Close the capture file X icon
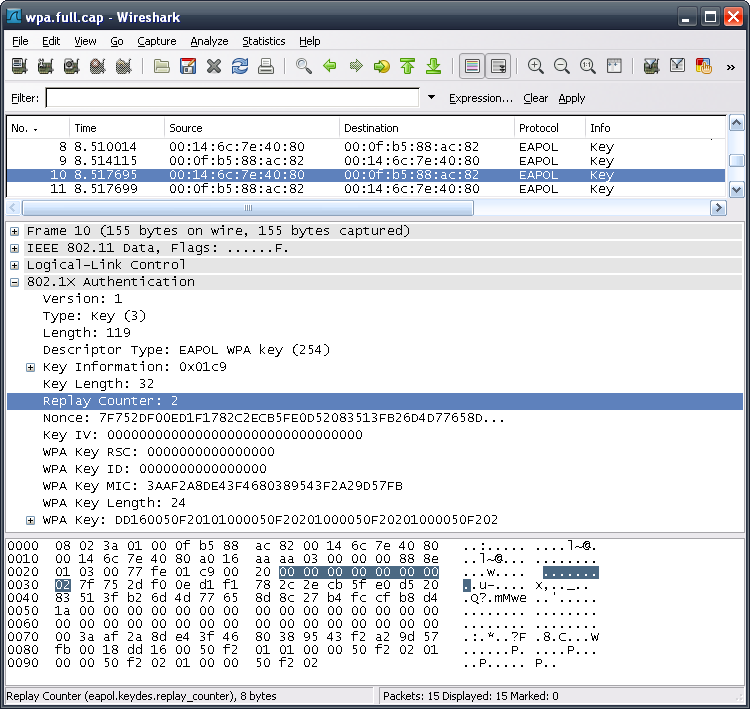The height and width of the screenshot is (709, 750). pyautogui.click(x=214, y=66)
